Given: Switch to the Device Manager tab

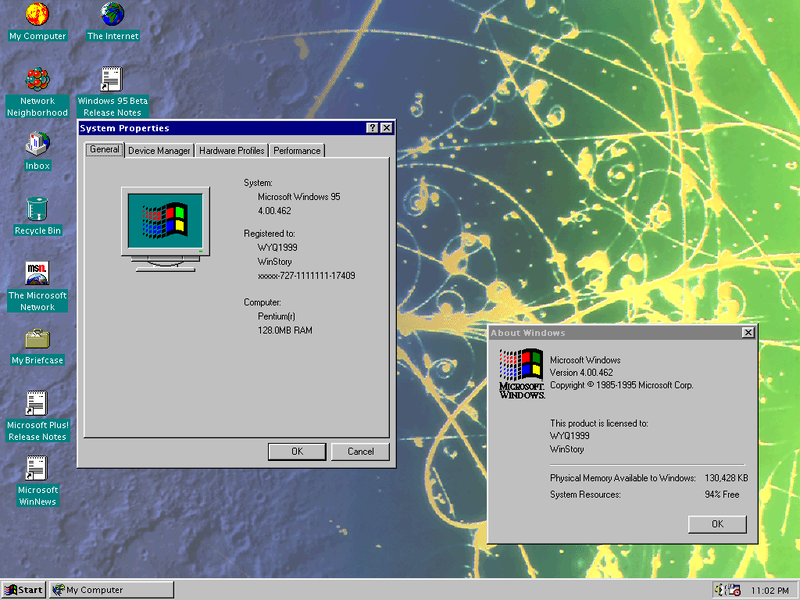Looking at the screenshot, I should pos(159,150).
